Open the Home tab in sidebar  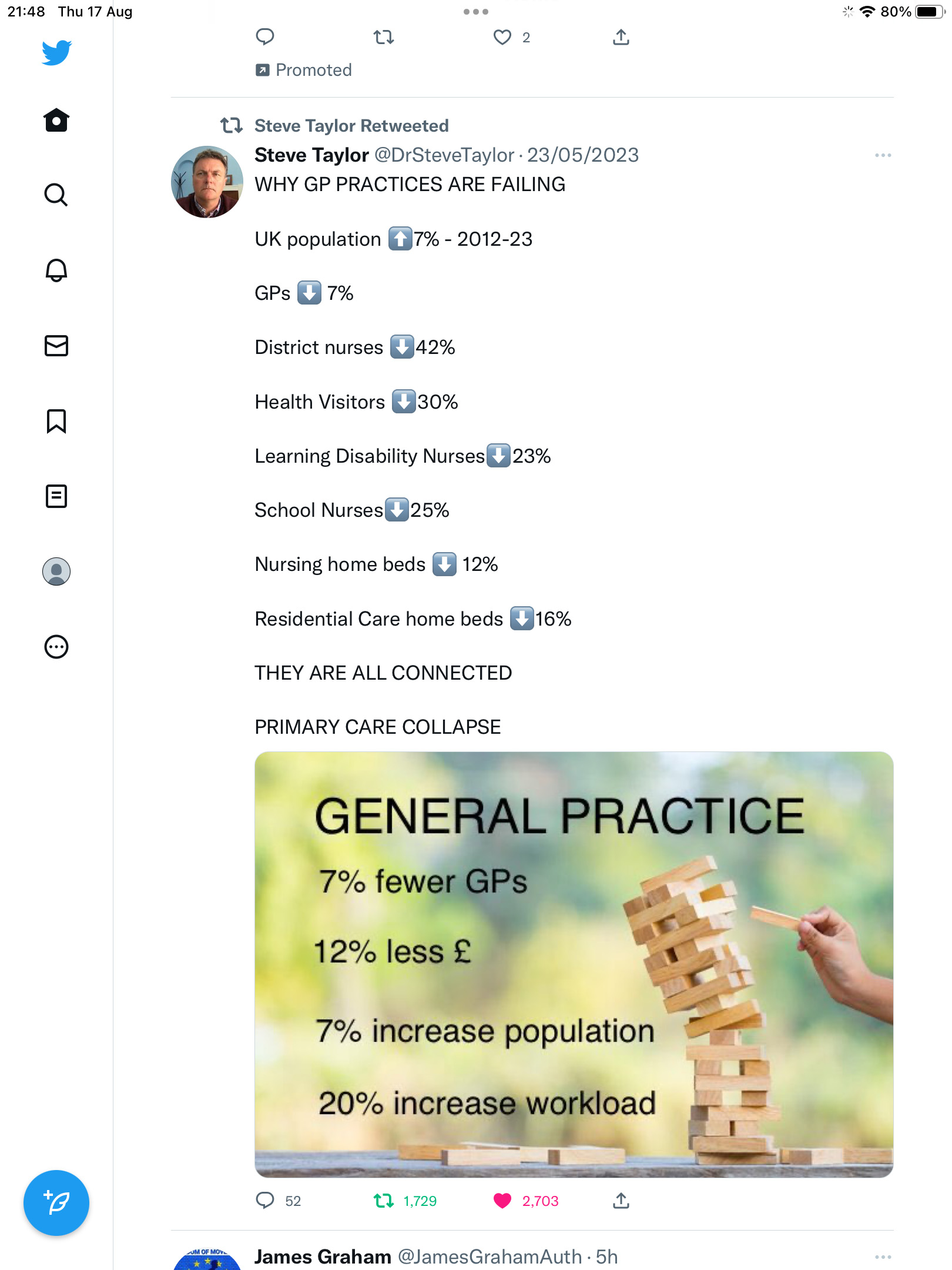(x=56, y=120)
